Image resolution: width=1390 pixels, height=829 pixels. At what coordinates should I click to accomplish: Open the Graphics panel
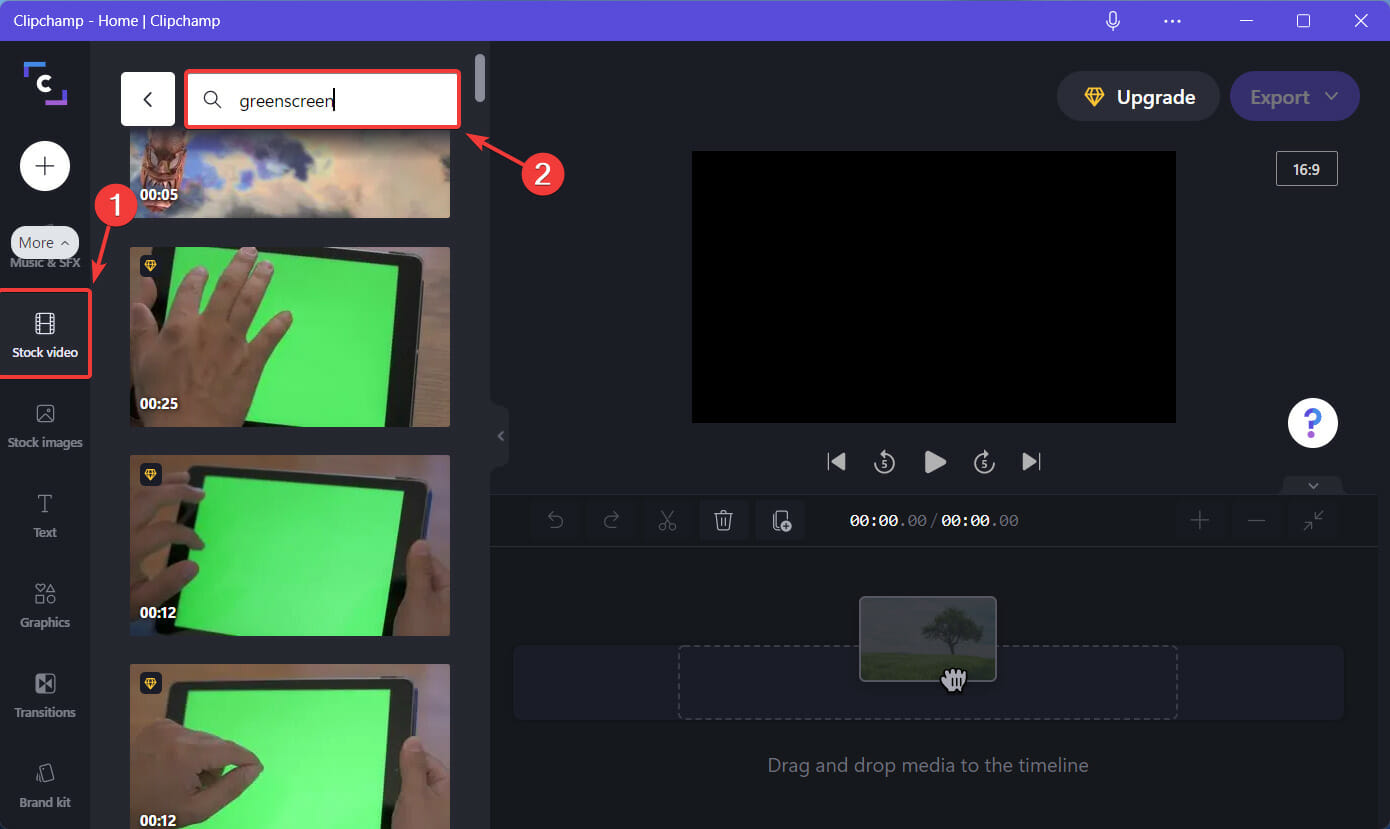(x=44, y=605)
